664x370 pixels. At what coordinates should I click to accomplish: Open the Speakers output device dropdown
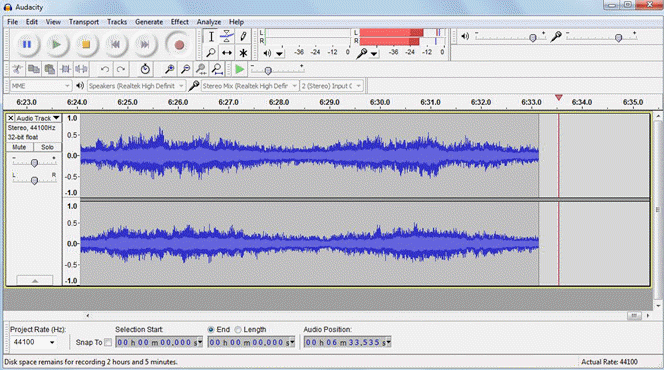[136, 86]
